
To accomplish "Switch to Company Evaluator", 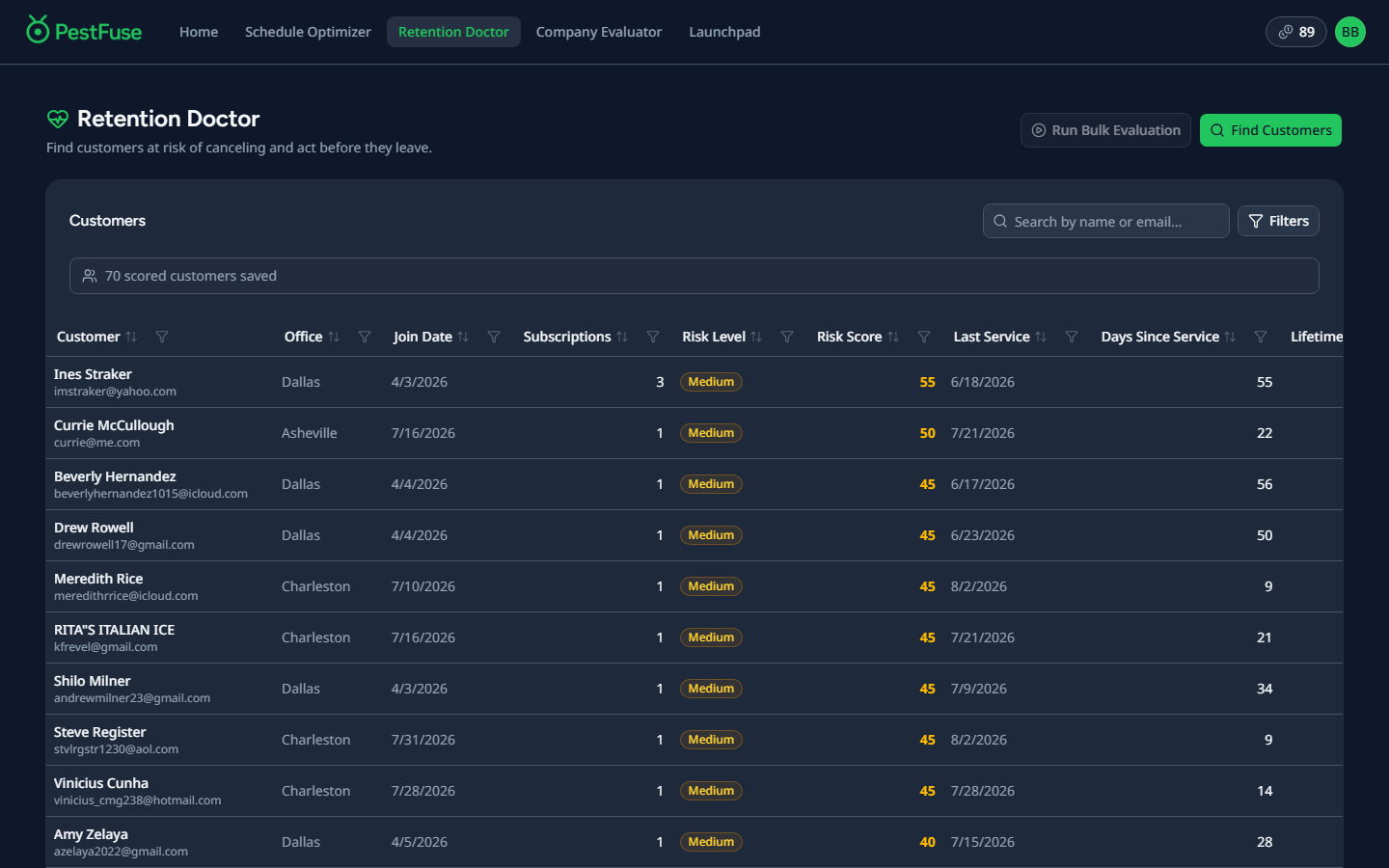I will click(x=599, y=32).
